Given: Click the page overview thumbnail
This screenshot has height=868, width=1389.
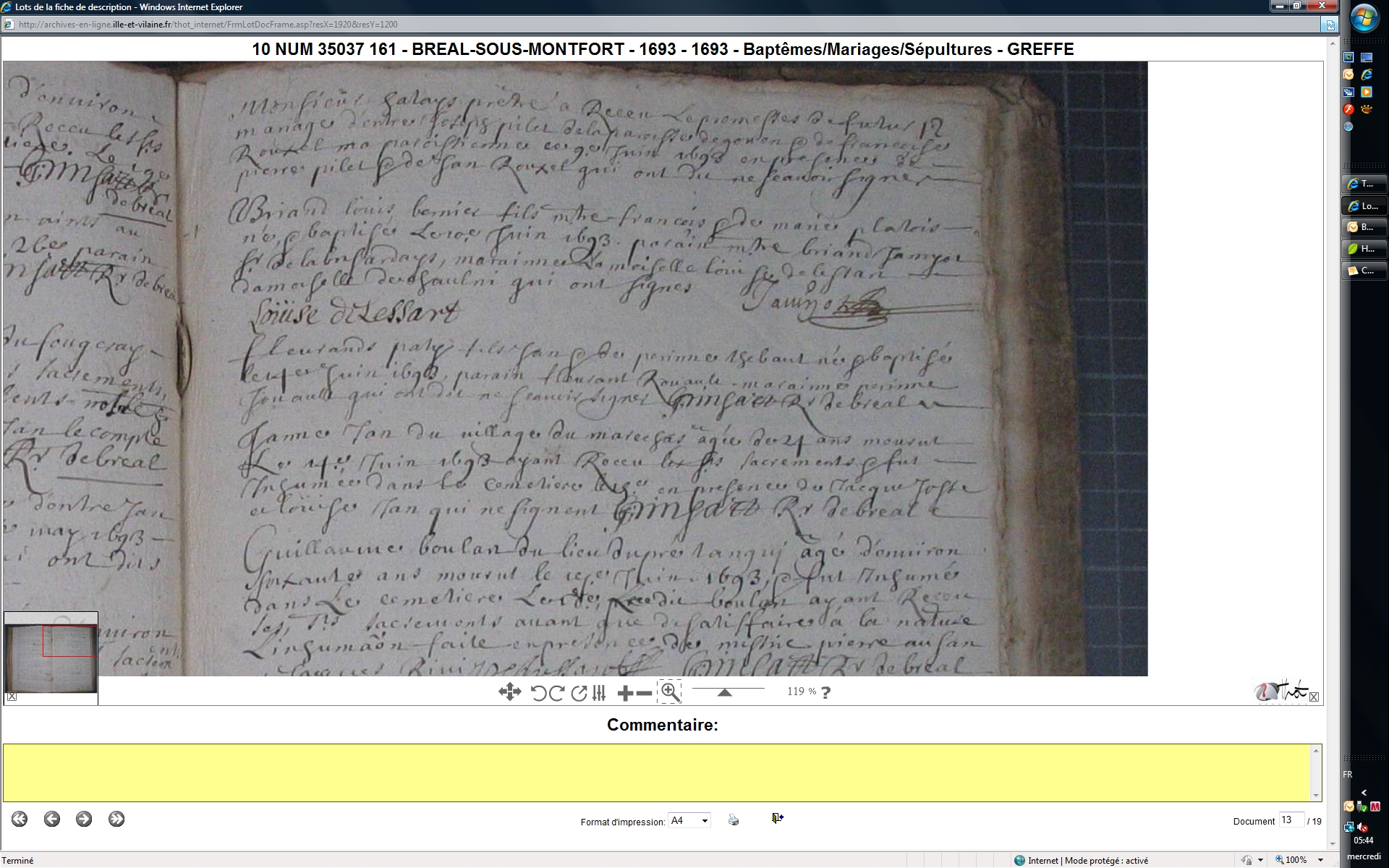Looking at the screenshot, I should pos(51,658).
